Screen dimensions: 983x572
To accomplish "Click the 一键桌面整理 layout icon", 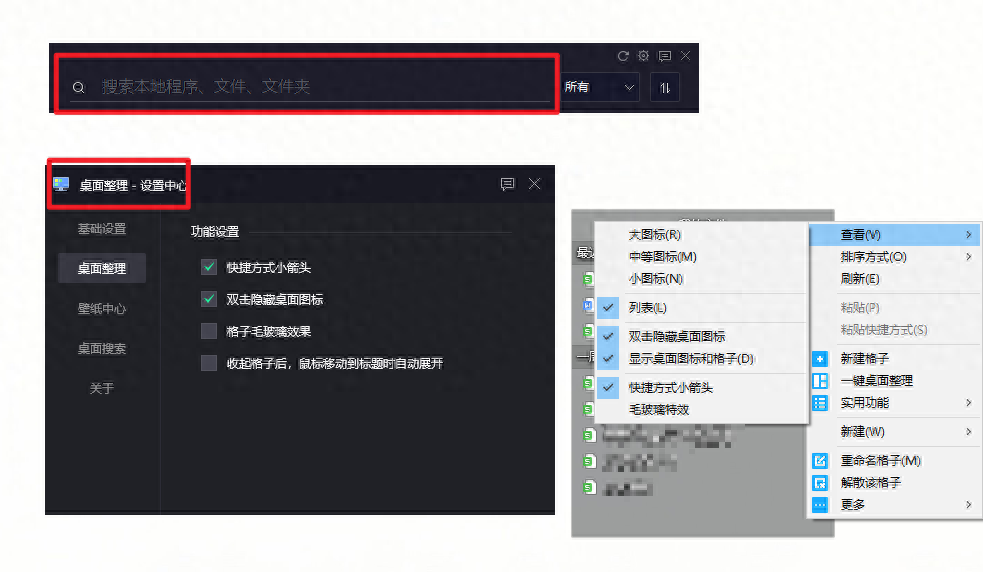I will pyautogui.click(x=820, y=381).
